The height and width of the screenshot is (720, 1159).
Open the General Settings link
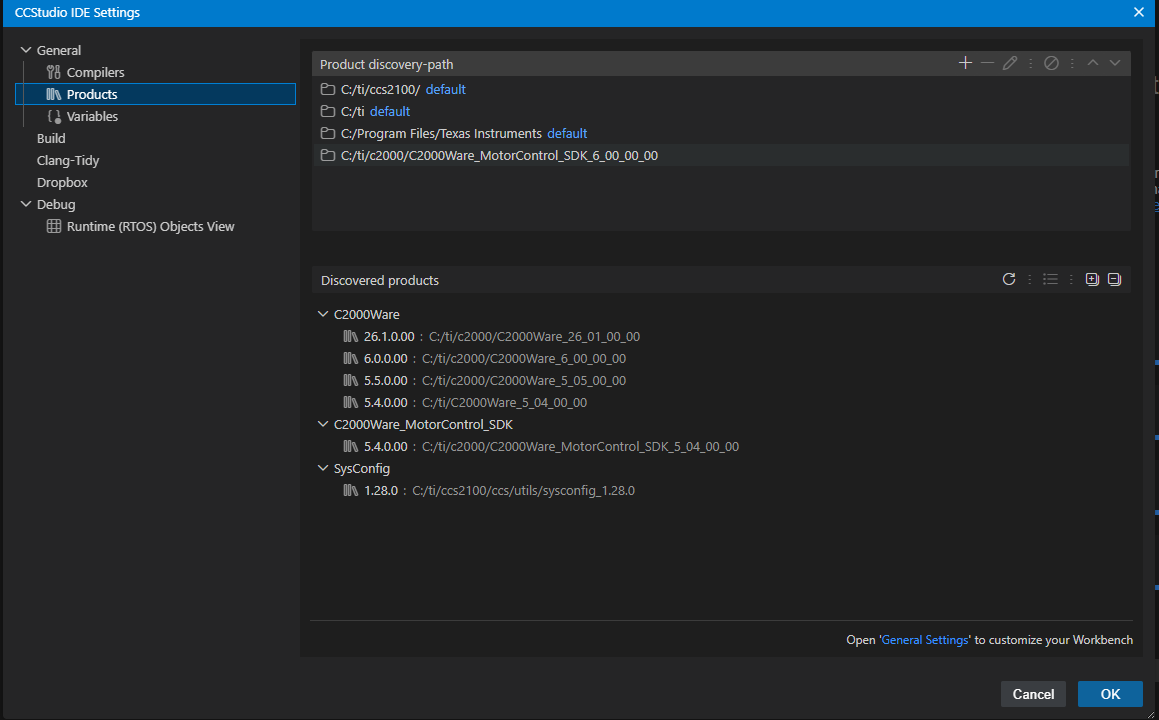(x=925, y=640)
